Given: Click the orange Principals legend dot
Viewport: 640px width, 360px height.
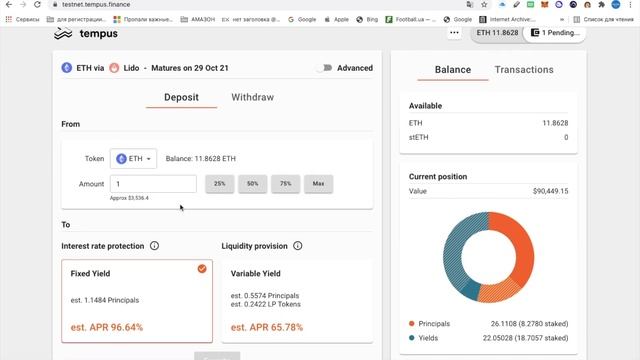Looking at the screenshot, I should [411, 323].
